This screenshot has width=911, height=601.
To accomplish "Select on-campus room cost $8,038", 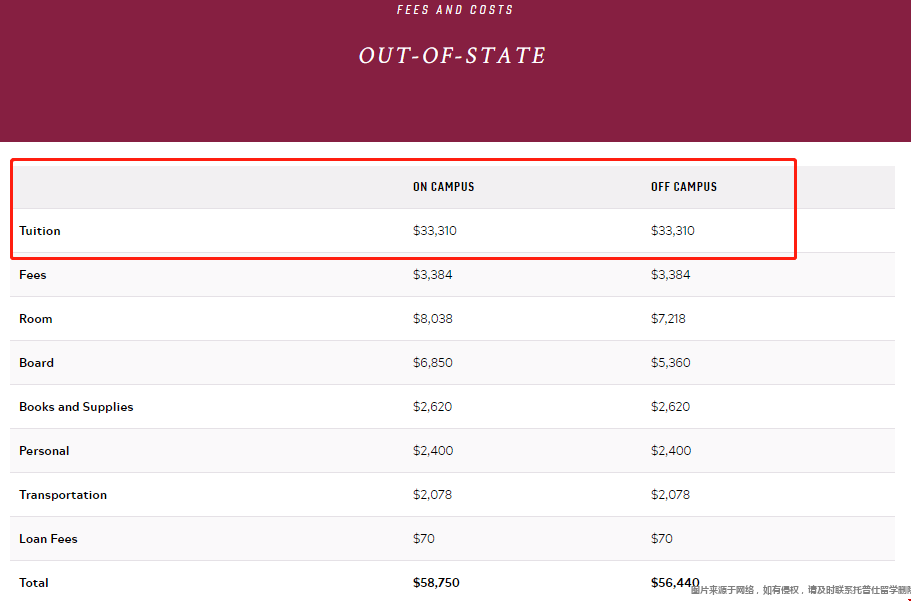I will click(433, 319).
